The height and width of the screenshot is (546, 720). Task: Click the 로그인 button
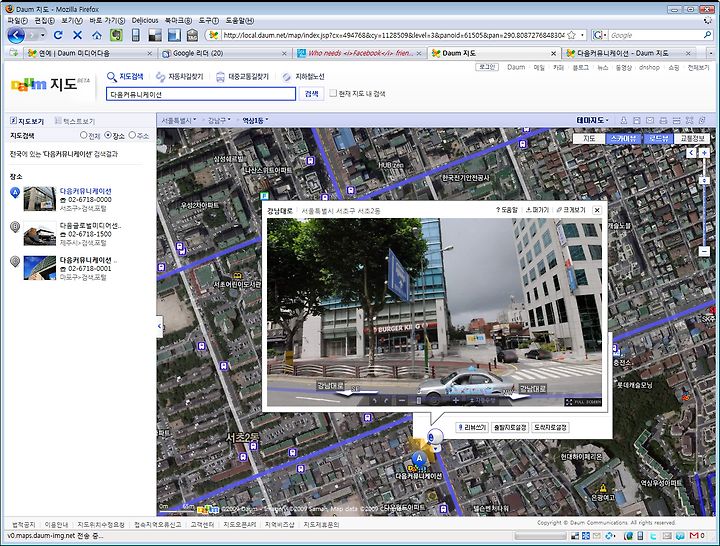(487, 68)
